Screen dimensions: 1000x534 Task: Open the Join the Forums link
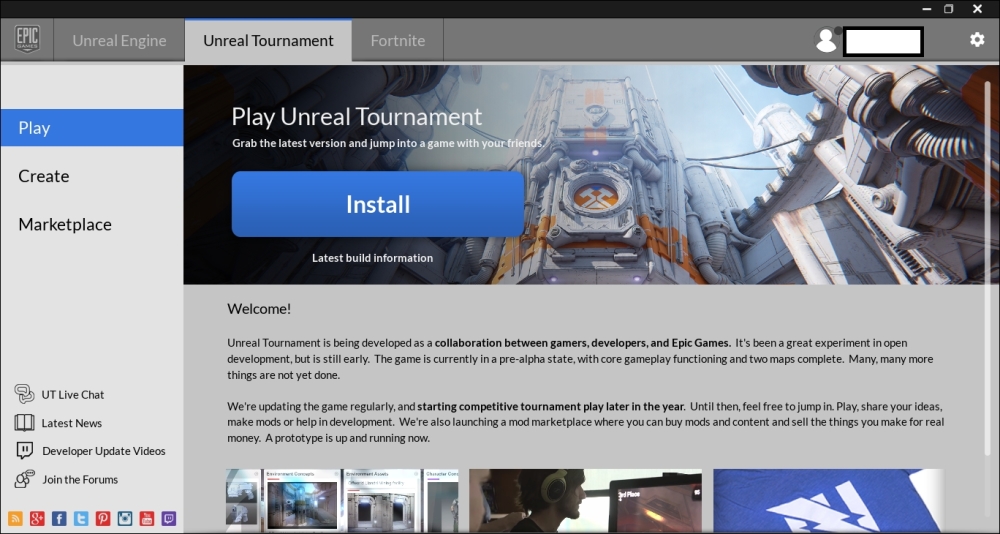coord(80,479)
